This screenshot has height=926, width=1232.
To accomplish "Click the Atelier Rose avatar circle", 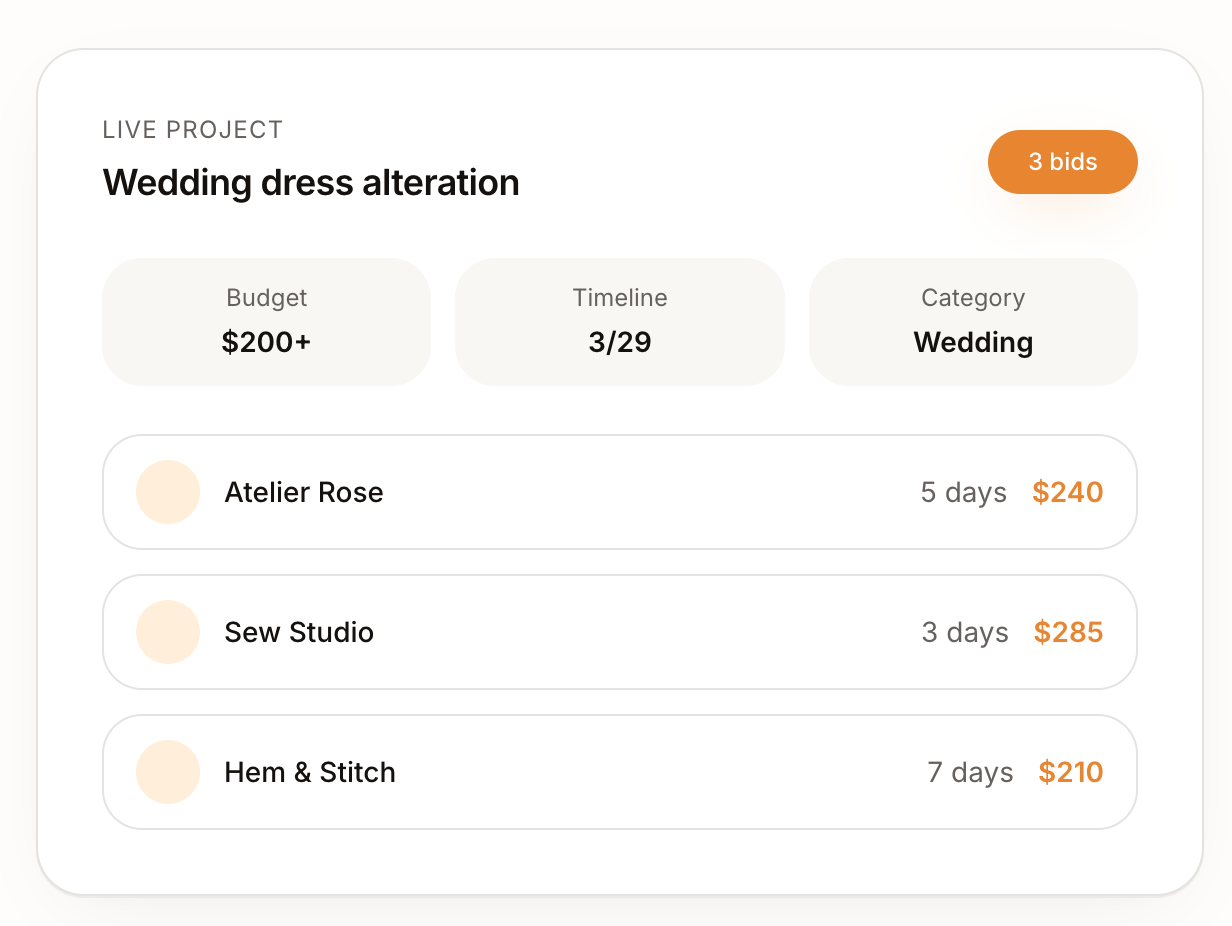I will point(168,492).
